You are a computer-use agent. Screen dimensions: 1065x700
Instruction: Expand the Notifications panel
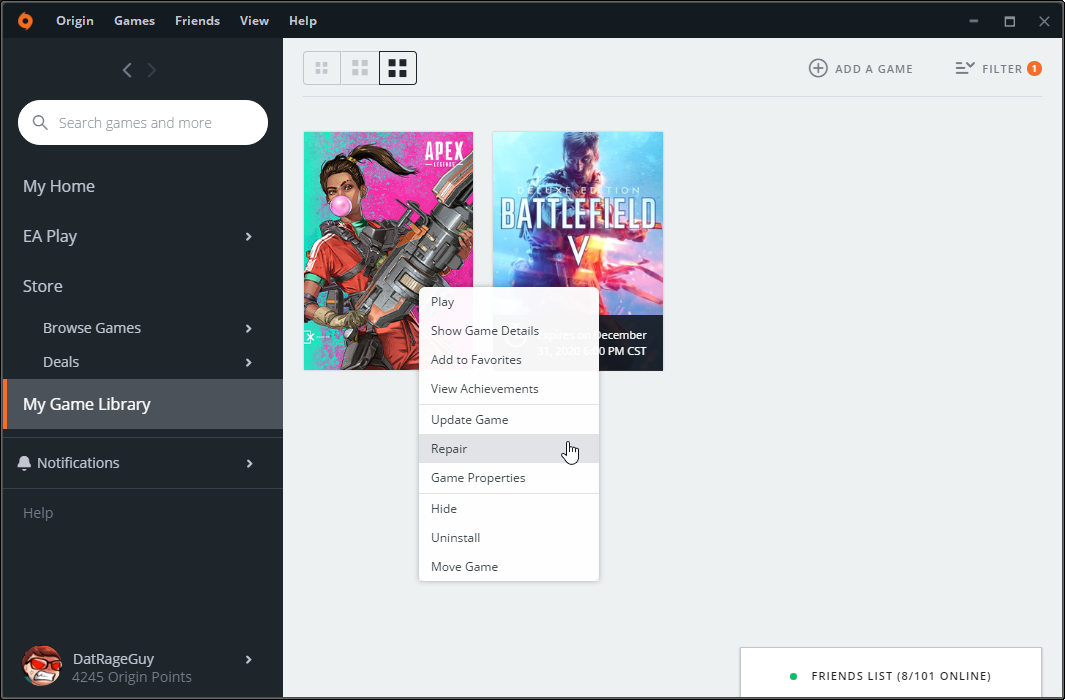tap(249, 463)
